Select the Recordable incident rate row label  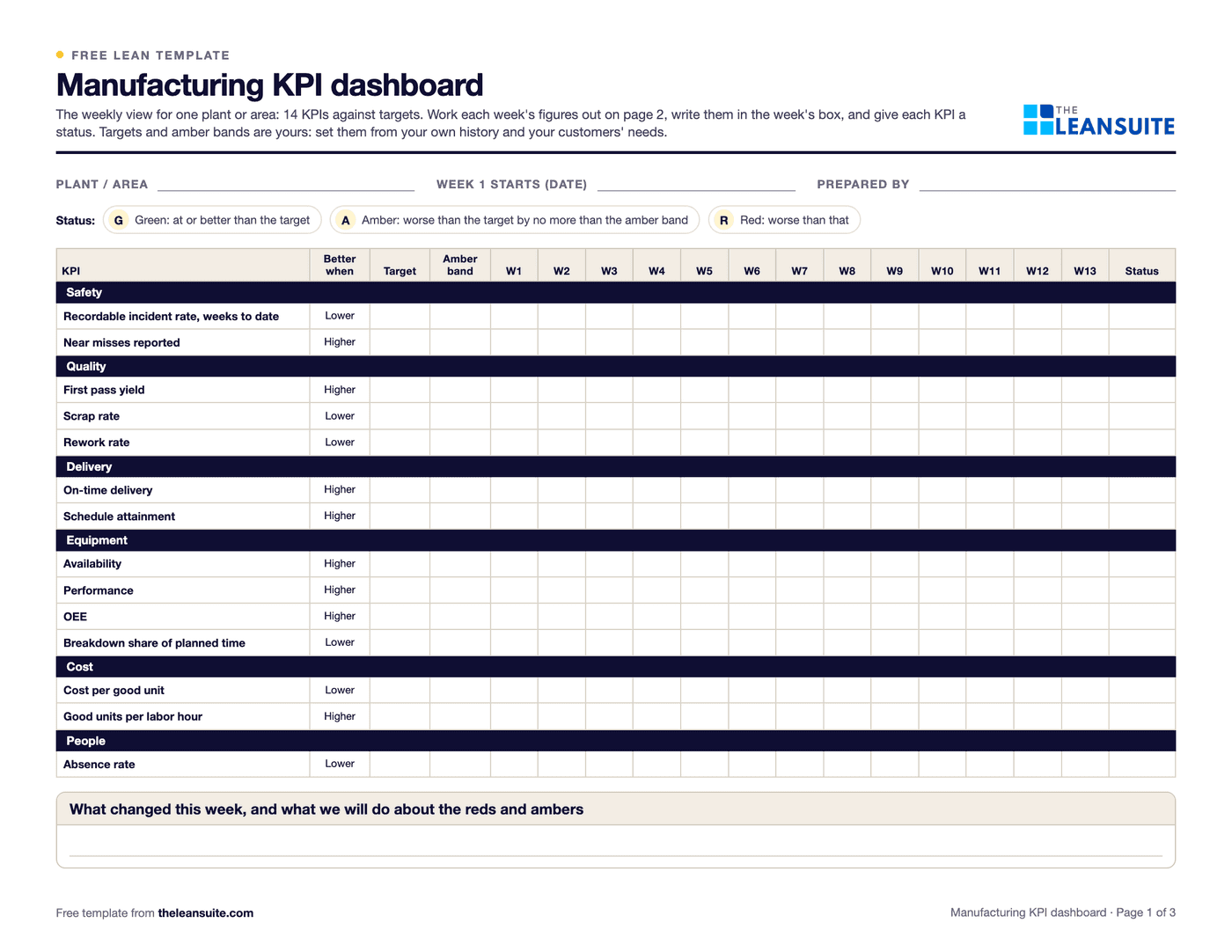tap(171, 317)
